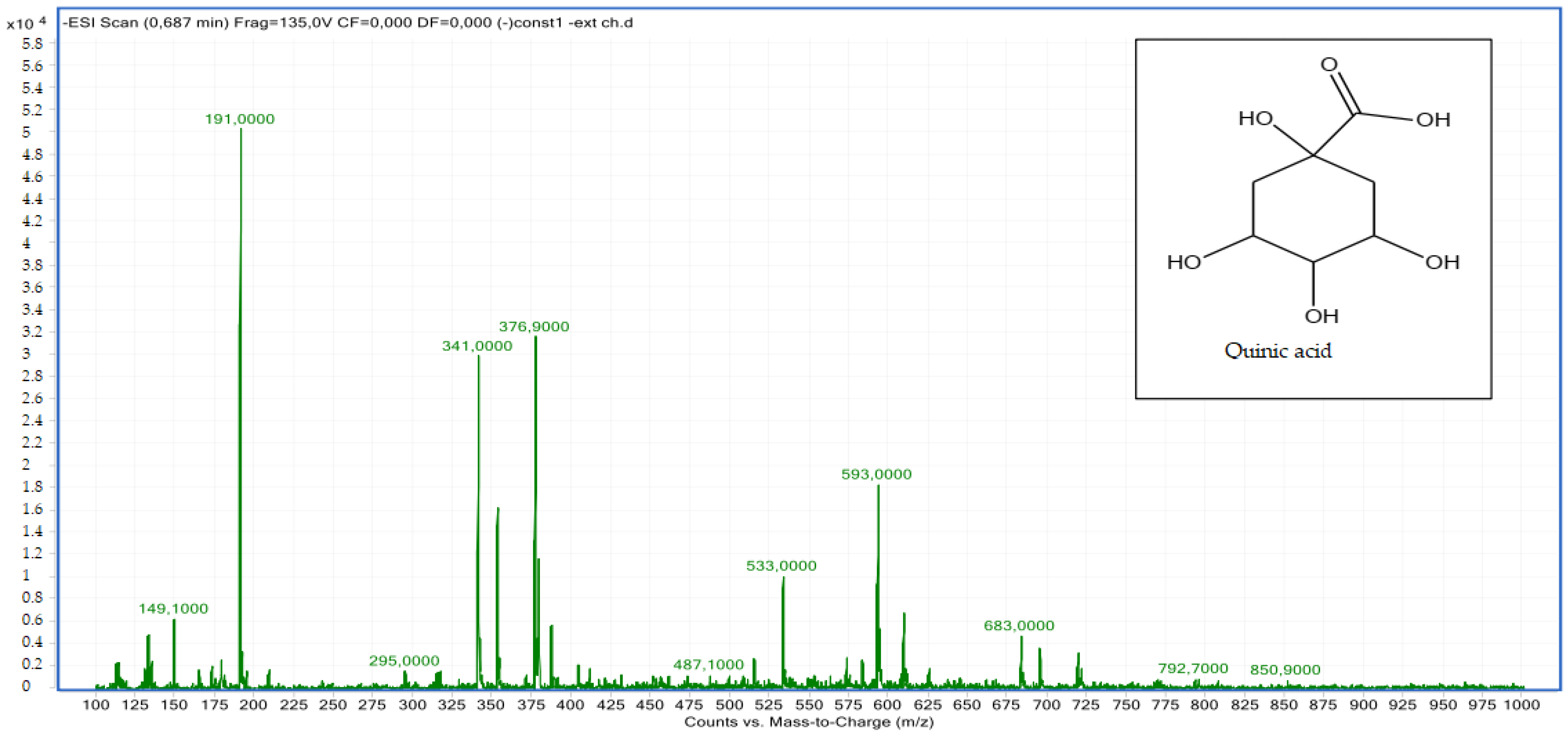Select the 149,1000 peak label
Viewport: 1568px width, 739px height.
[x=173, y=608]
